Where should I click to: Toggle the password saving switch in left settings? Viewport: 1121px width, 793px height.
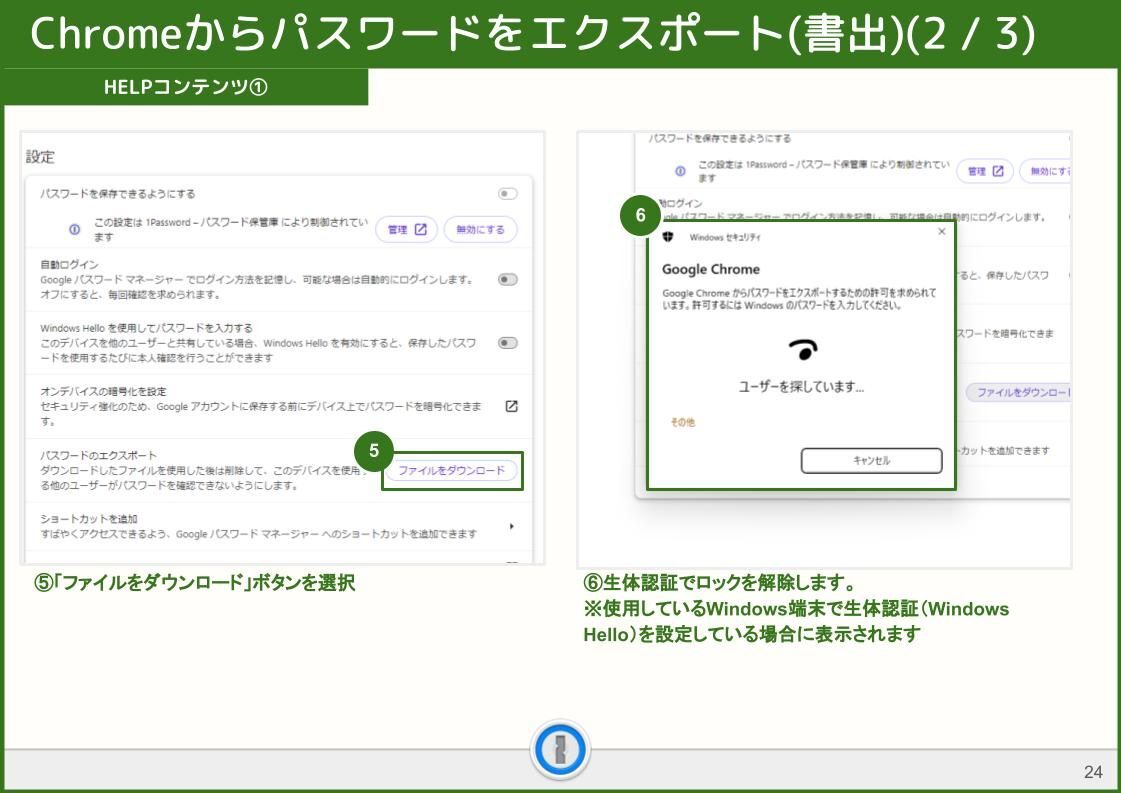click(x=508, y=194)
